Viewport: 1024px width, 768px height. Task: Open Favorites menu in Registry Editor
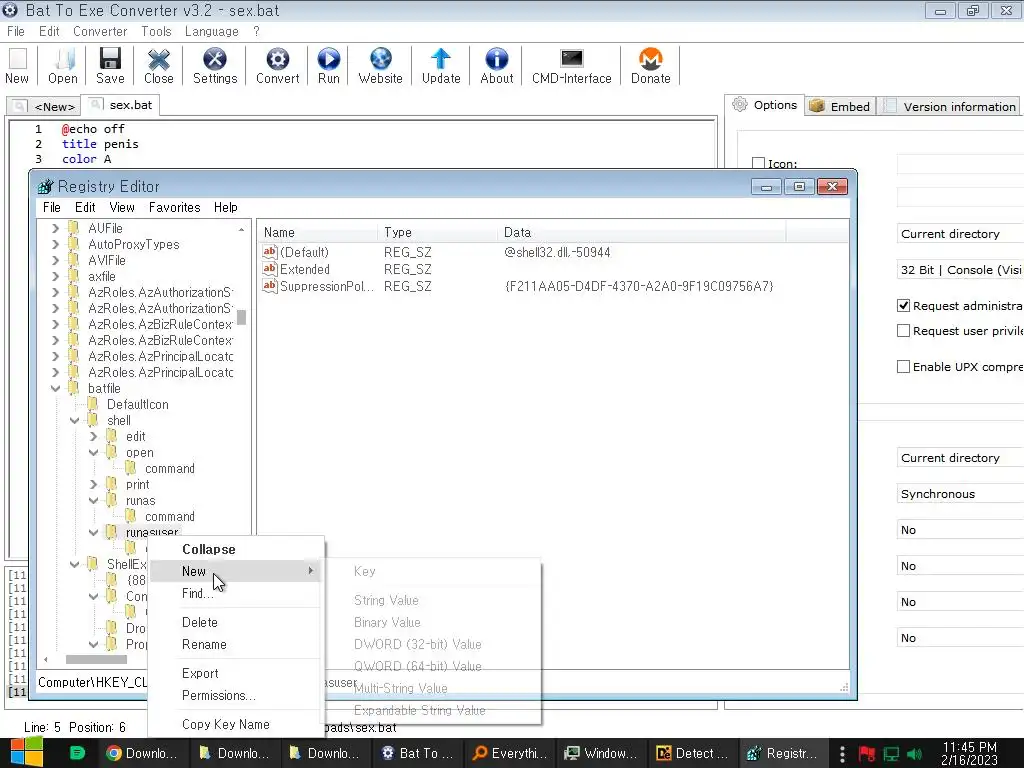coord(174,207)
